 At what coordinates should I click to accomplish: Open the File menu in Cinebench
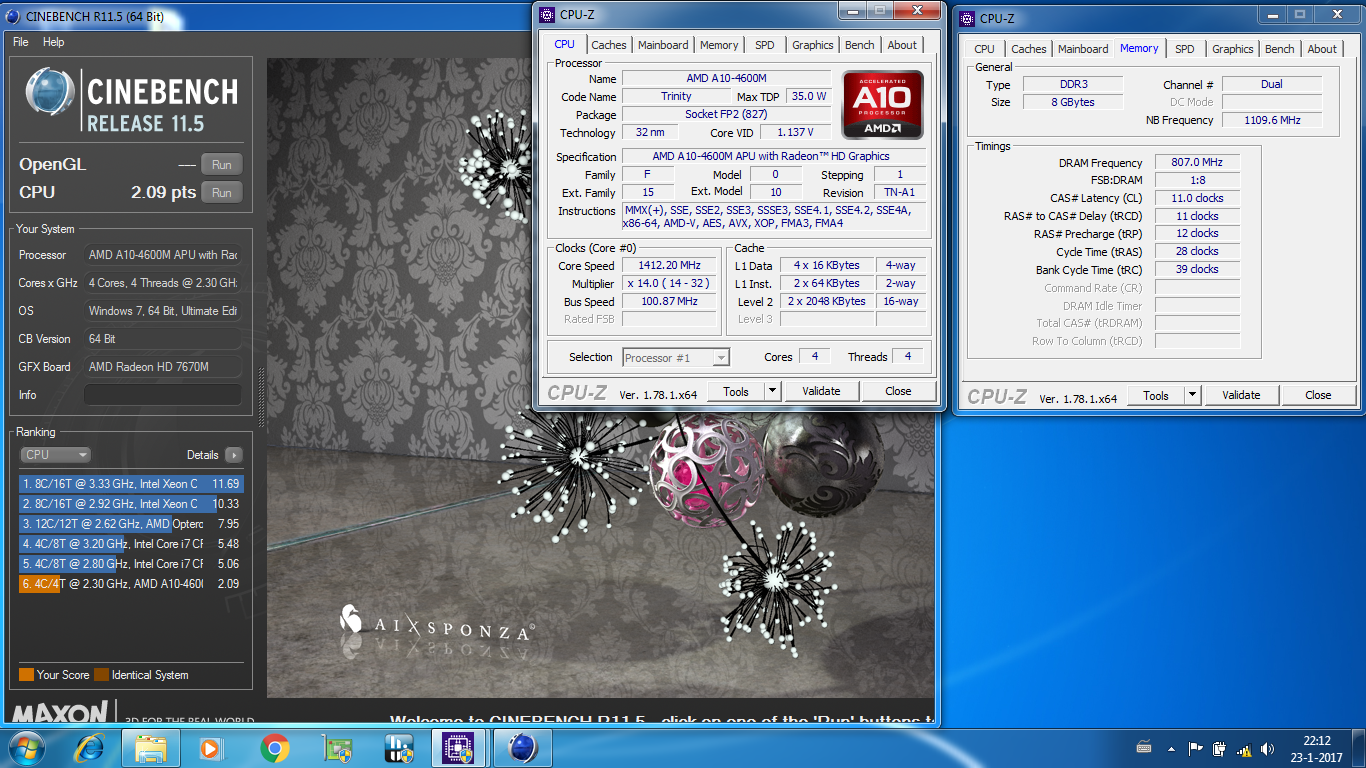tap(21, 42)
